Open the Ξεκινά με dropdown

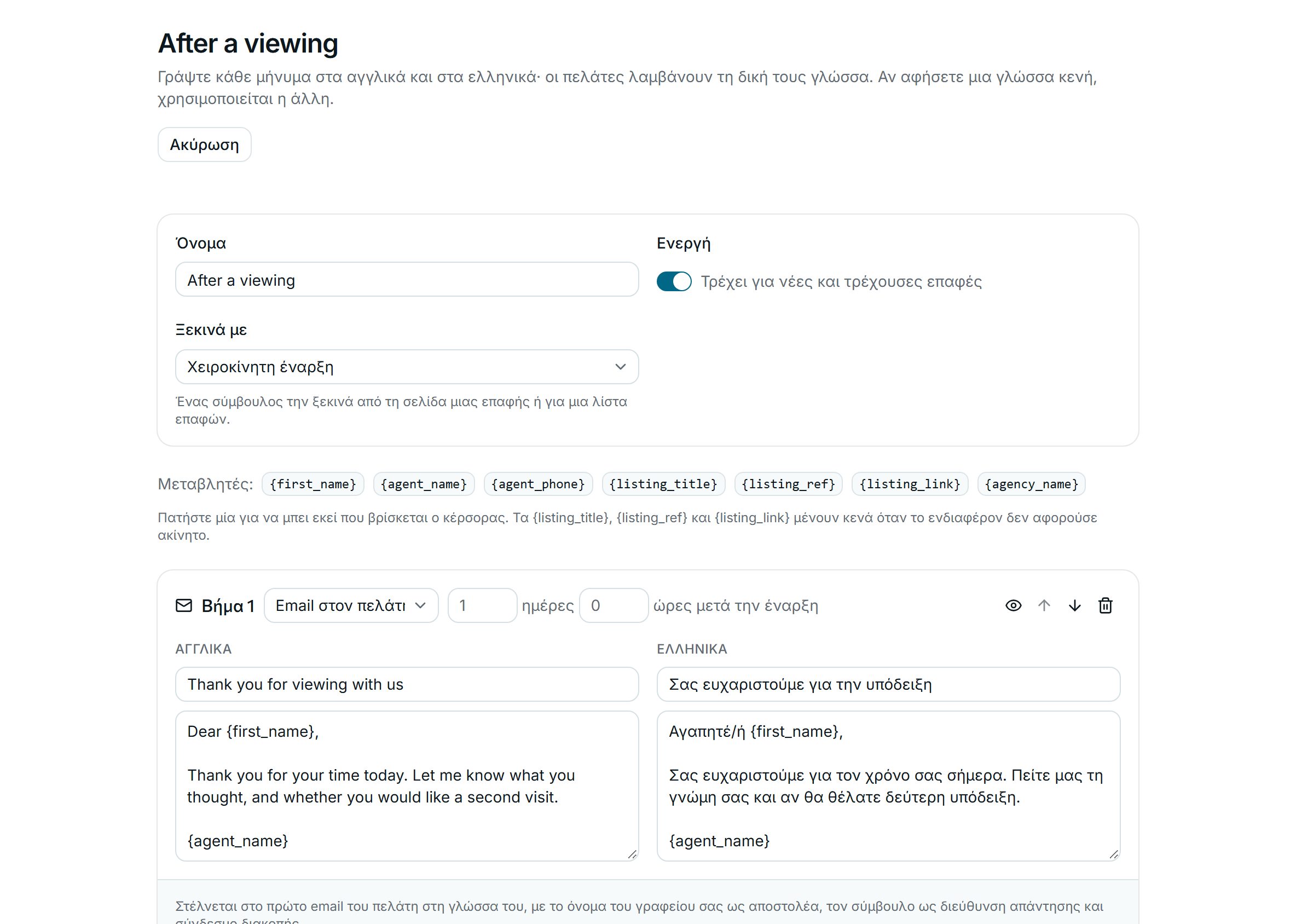407,367
